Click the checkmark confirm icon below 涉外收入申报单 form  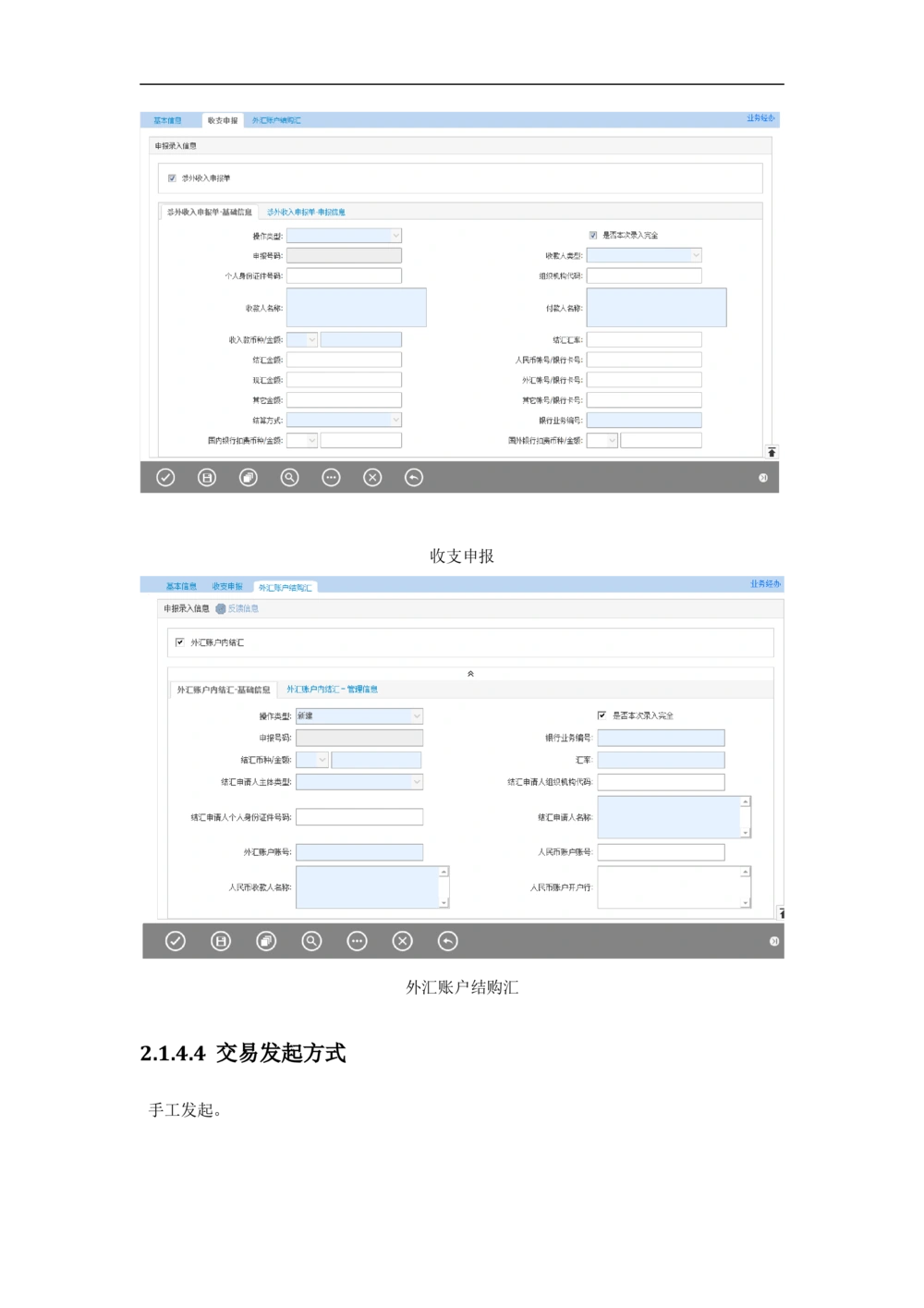[x=165, y=477]
